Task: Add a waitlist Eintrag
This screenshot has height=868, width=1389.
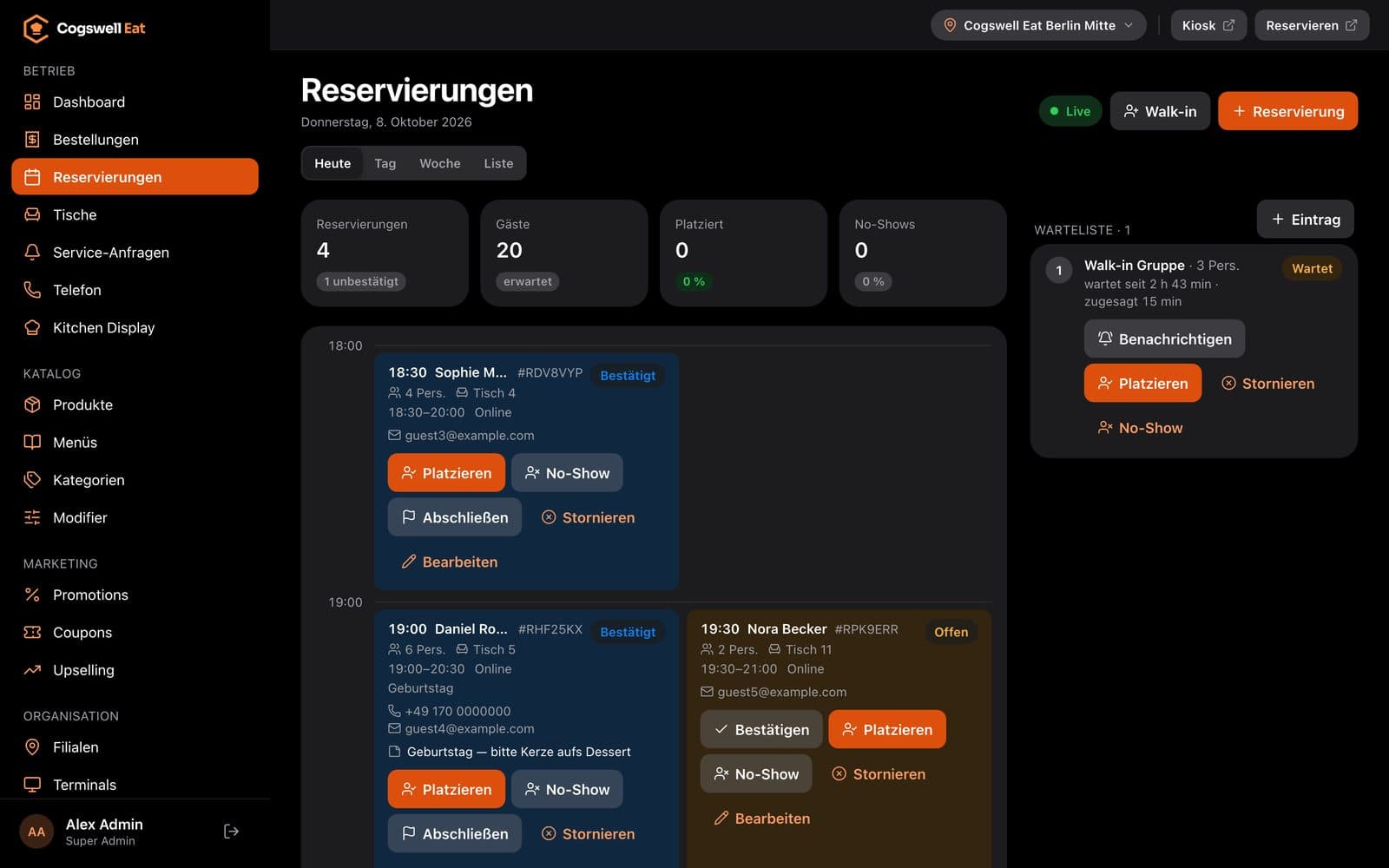Action: coord(1306,220)
